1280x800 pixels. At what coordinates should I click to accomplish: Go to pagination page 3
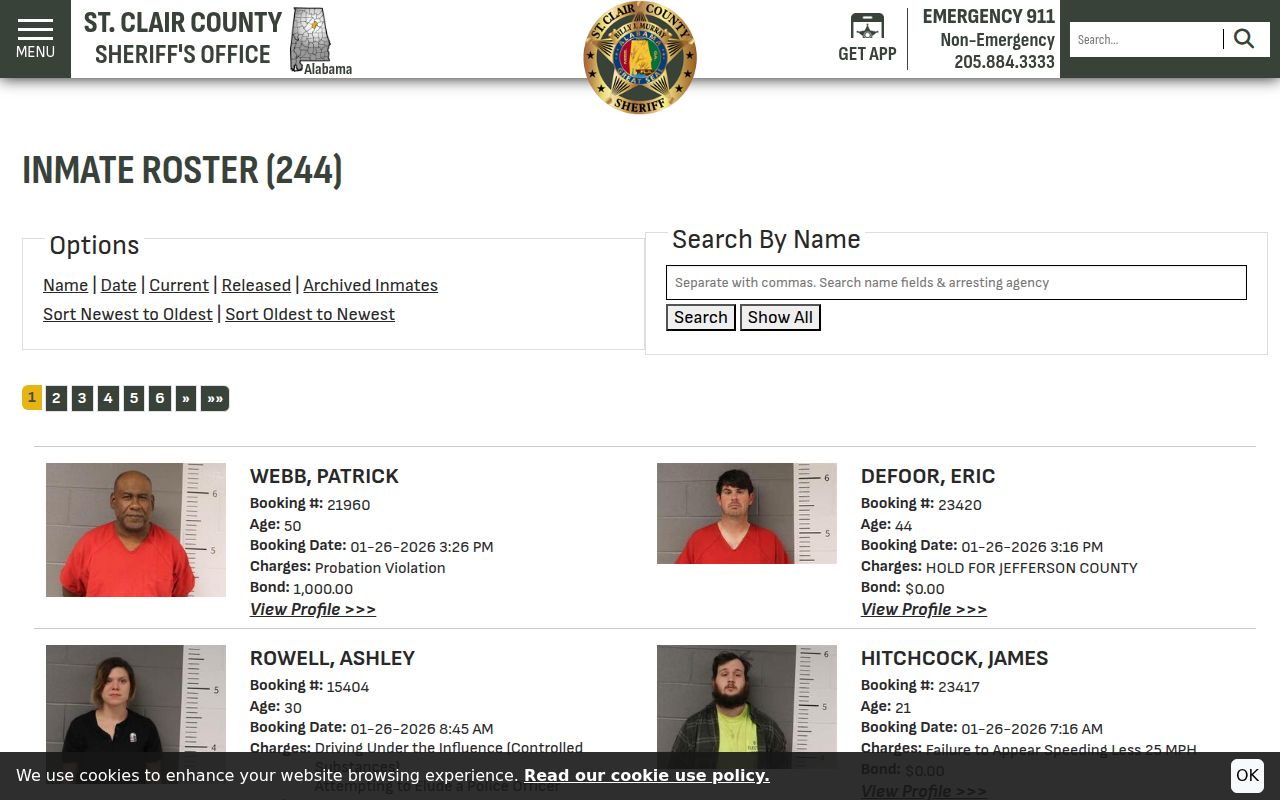point(82,398)
